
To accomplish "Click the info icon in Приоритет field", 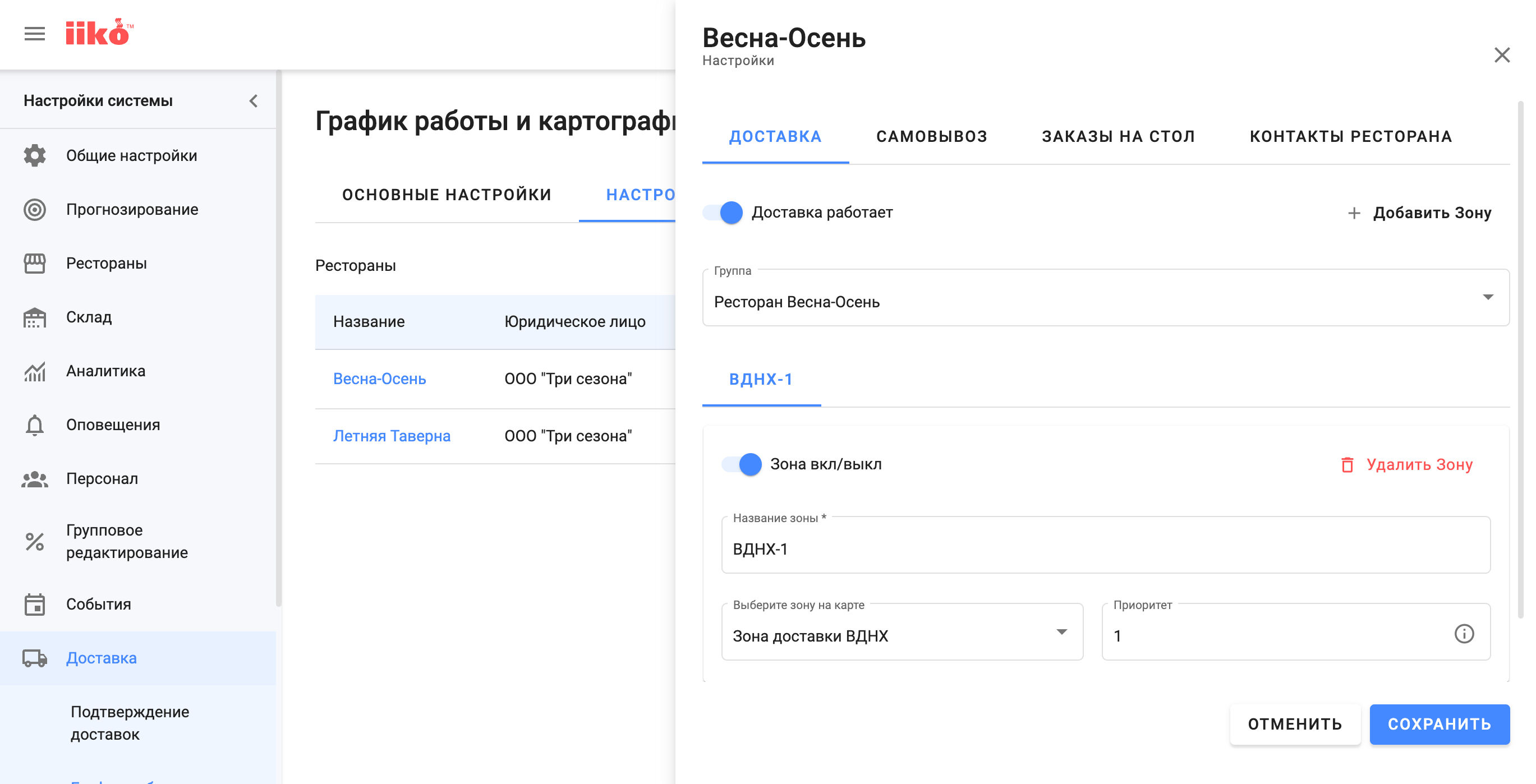I will pos(1464,633).
